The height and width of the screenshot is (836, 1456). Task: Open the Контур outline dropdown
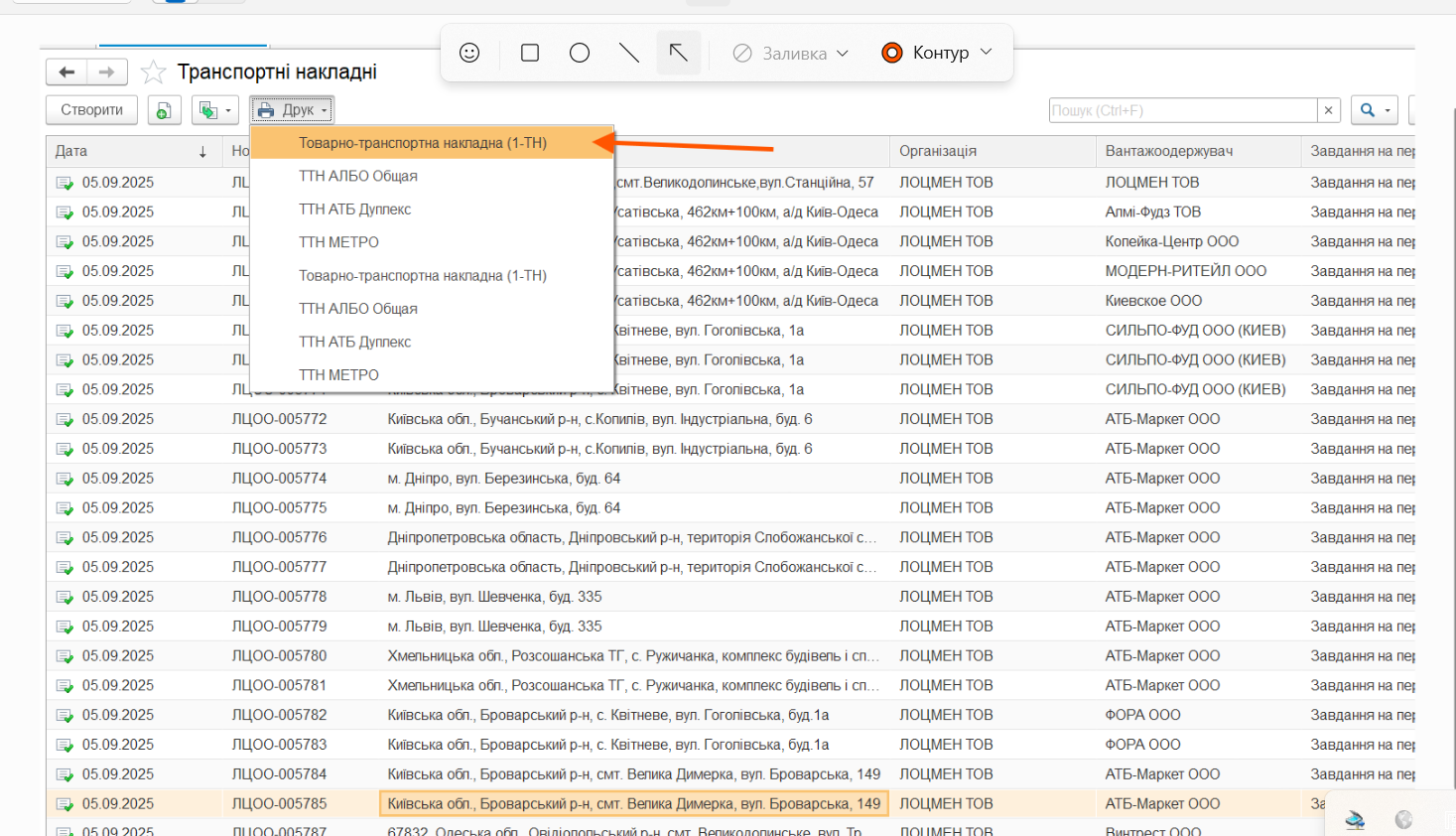[937, 53]
